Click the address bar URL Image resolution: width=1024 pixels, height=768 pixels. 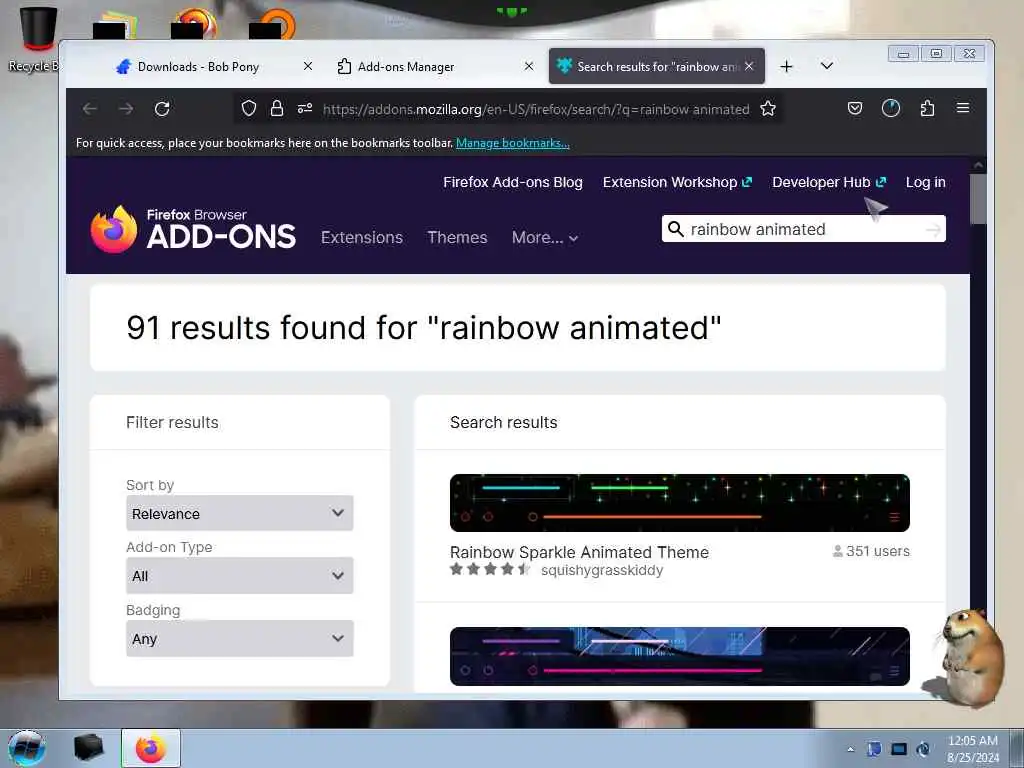[536, 109]
